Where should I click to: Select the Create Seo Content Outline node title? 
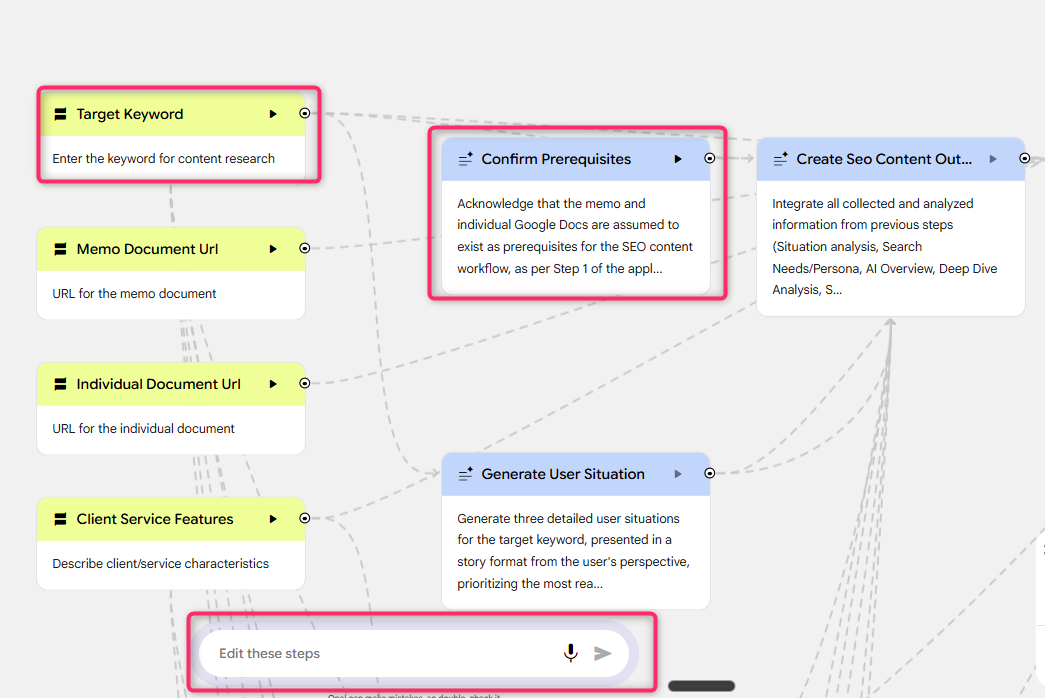tap(884, 159)
